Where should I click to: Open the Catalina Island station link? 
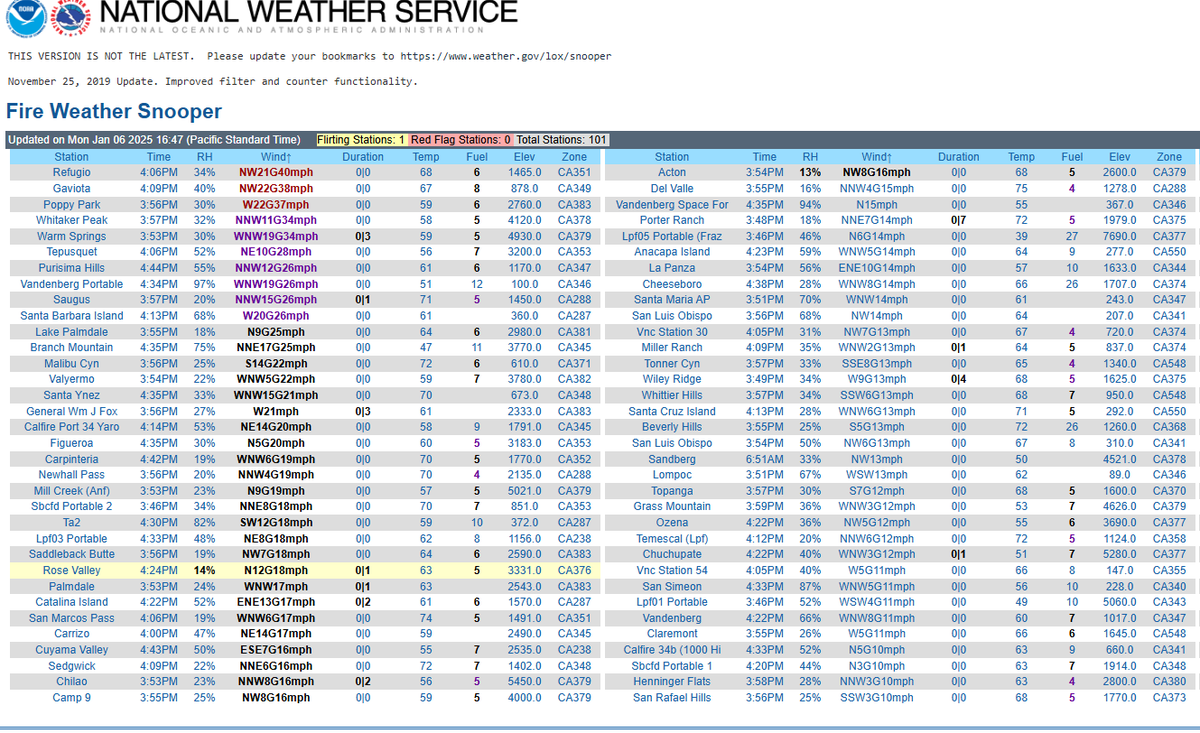pyautogui.click(x=72, y=602)
